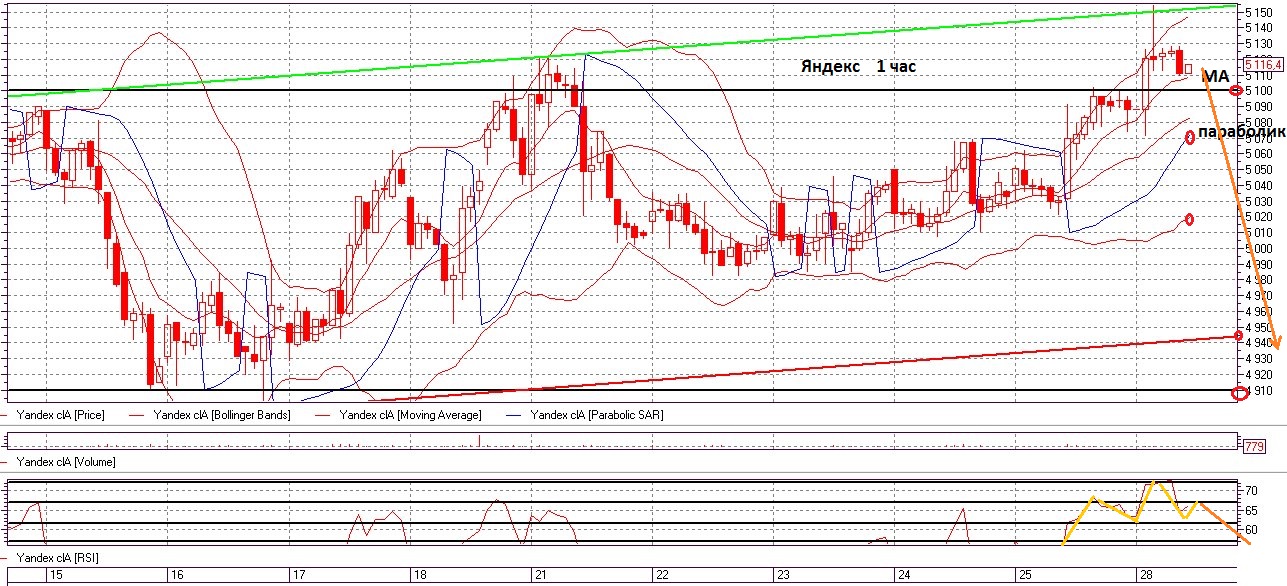Viewport: 1287px width, 586px height.
Task: Click date label 21 on time axis
Action: [x=541, y=575]
